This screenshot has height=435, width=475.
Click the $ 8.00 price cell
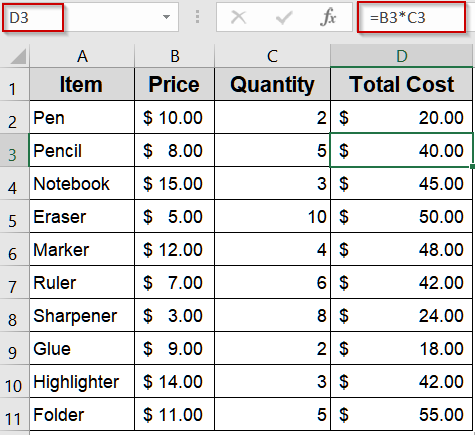[175, 150]
